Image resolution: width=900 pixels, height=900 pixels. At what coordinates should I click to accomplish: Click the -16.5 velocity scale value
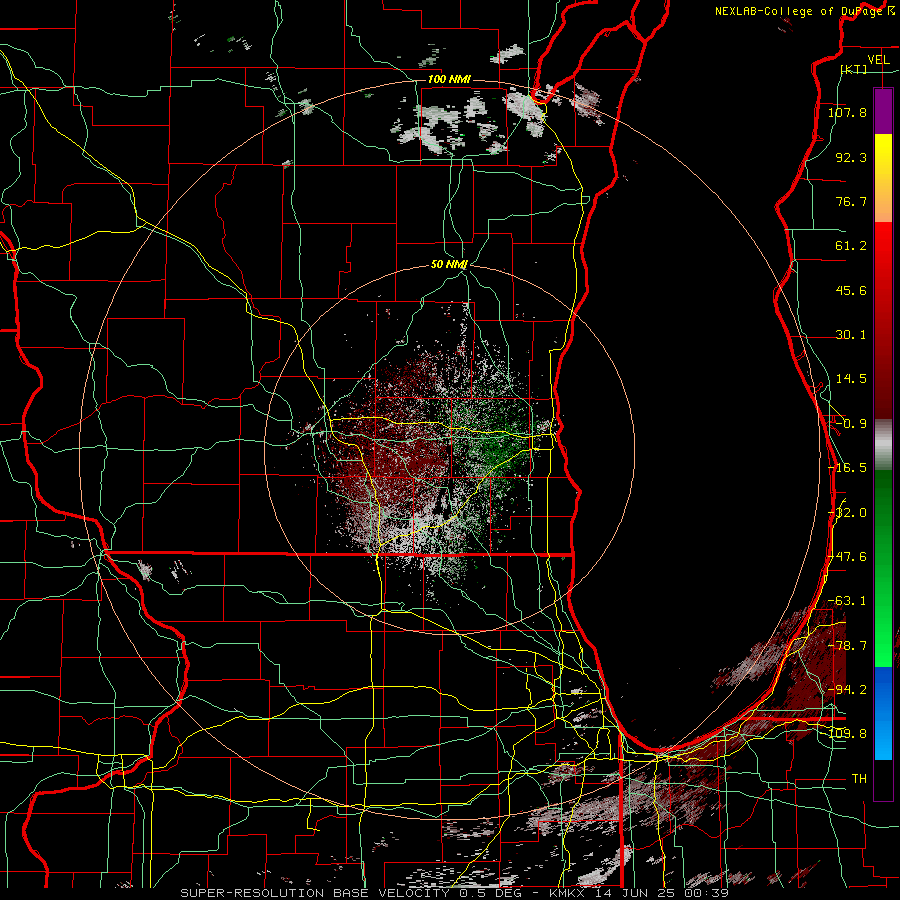pyautogui.click(x=847, y=468)
